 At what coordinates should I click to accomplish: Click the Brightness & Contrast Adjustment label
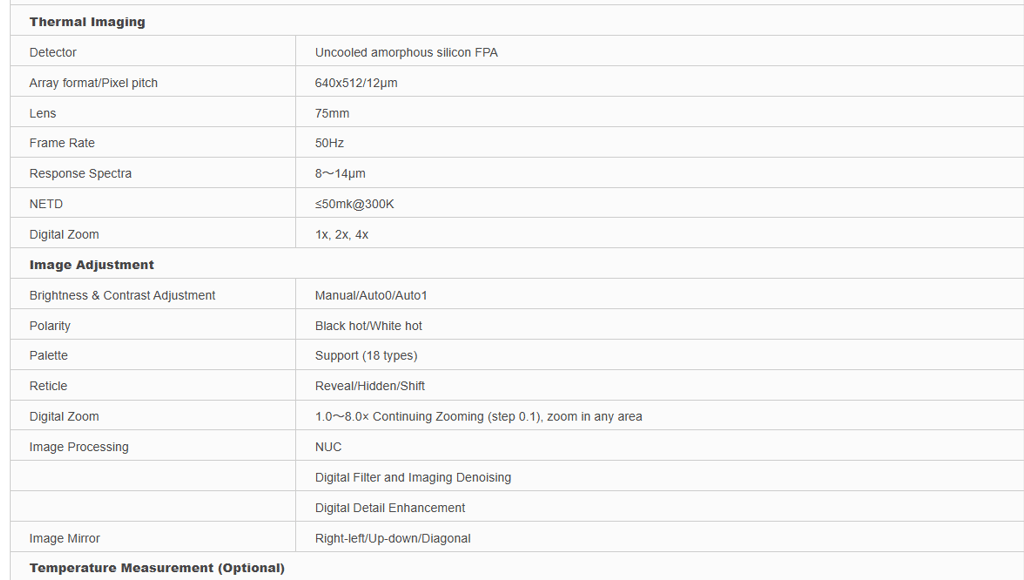(122, 295)
